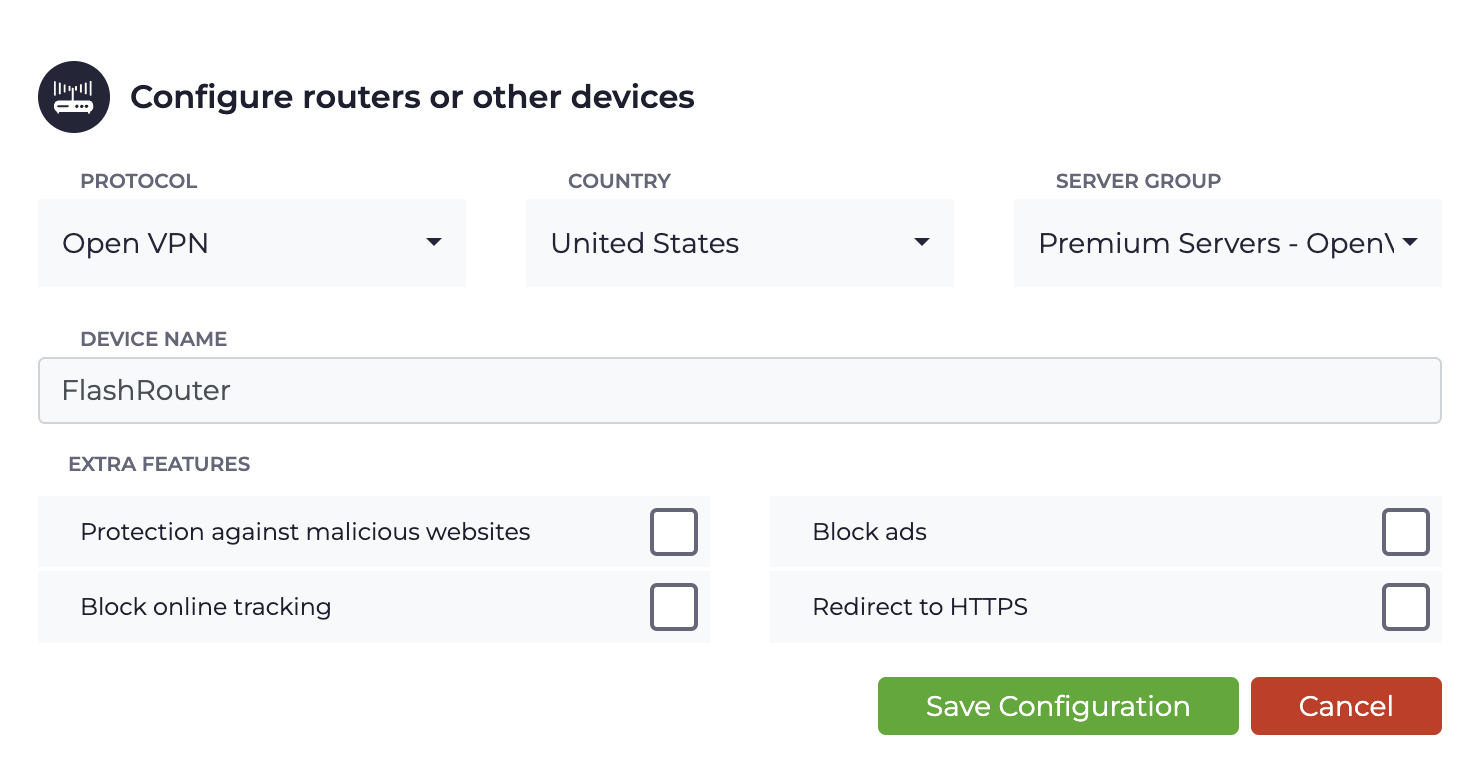The height and width of the screenshot is (768, 1464).
Task: Open the Country dropdown
Action: coord(739,243)
